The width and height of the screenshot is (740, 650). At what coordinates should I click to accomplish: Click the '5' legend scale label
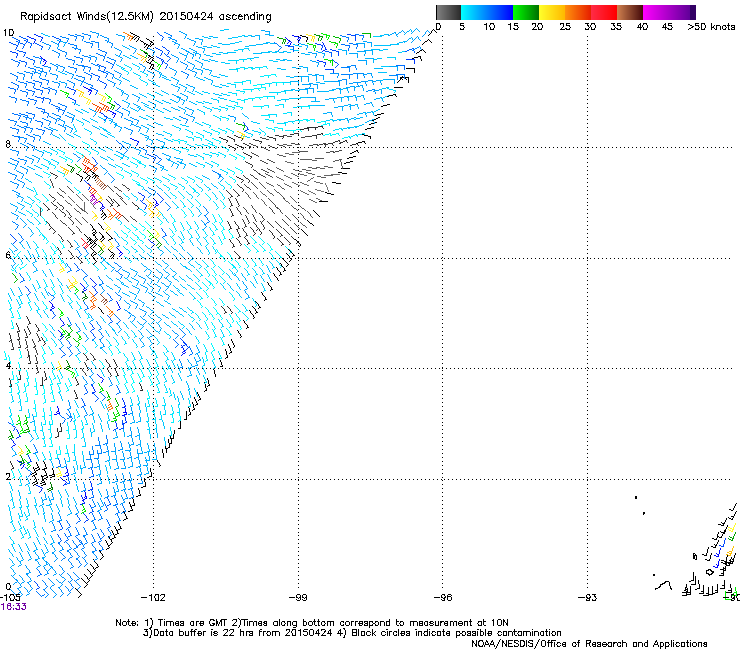[462, 27]
